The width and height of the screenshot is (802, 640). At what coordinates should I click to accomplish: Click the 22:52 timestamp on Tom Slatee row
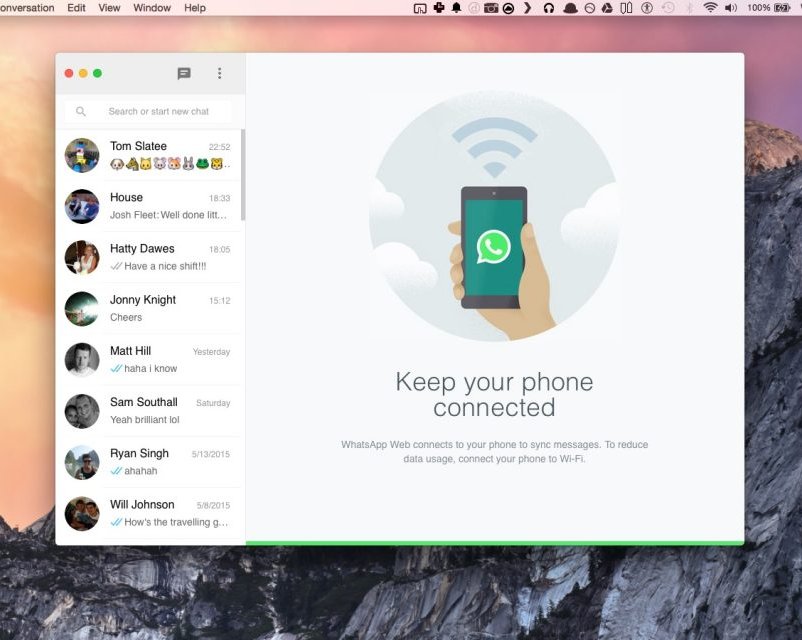(219, 147)
